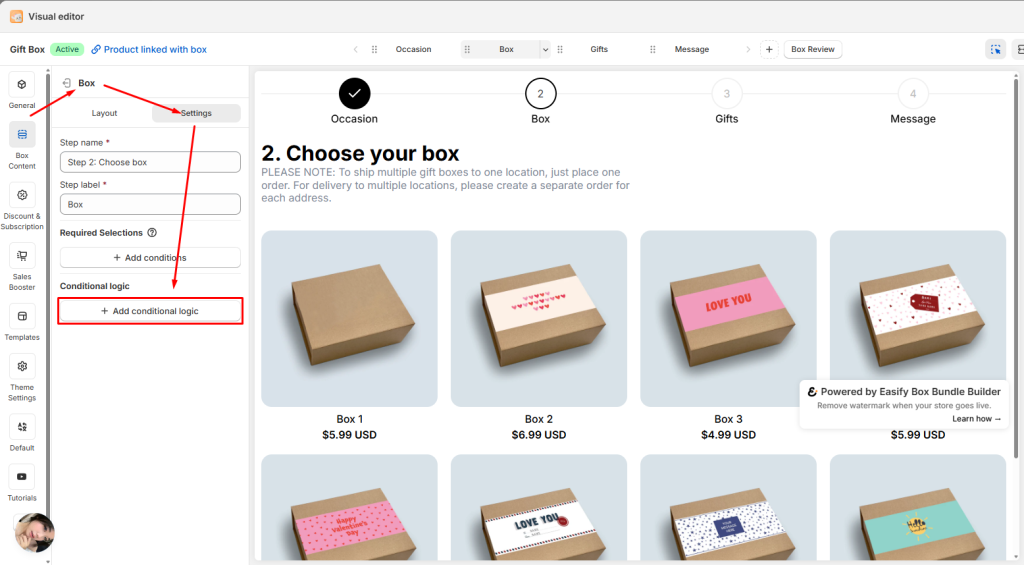Image resolution: width=1024 pixels, height=565 pixels.
Task: Select the Box 2 product thumbnail
Action: [539, 318]
